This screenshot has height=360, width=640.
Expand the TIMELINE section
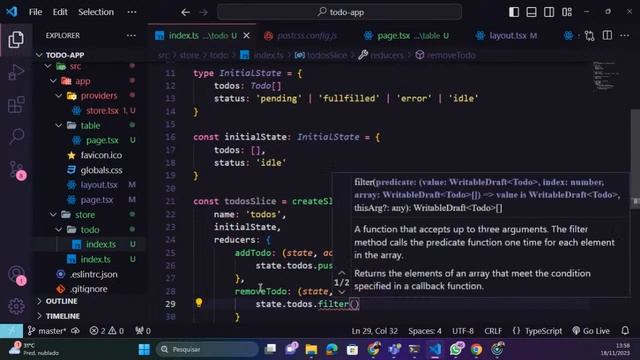point(62,316)
